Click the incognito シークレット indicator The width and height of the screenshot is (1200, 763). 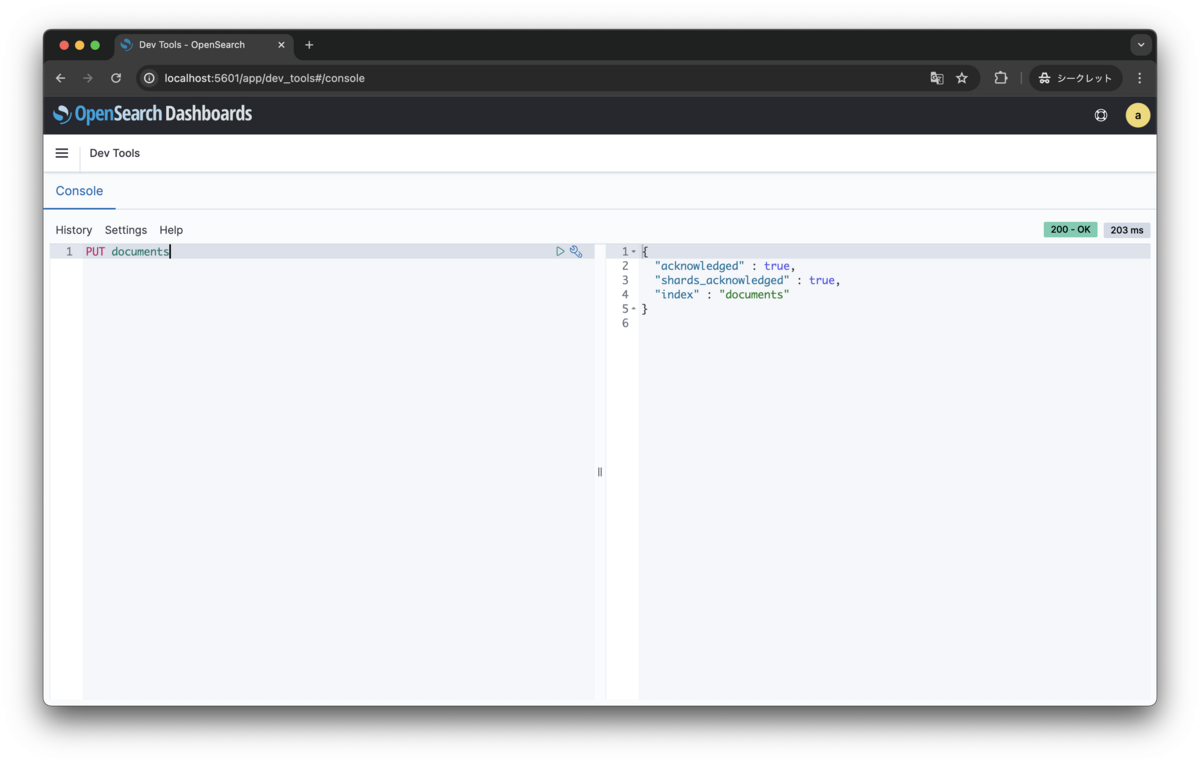pos(1076,78)
